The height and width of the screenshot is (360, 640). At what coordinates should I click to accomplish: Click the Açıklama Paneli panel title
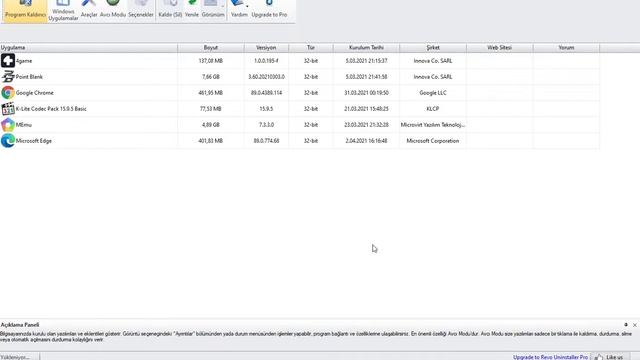tap(20, 325)
